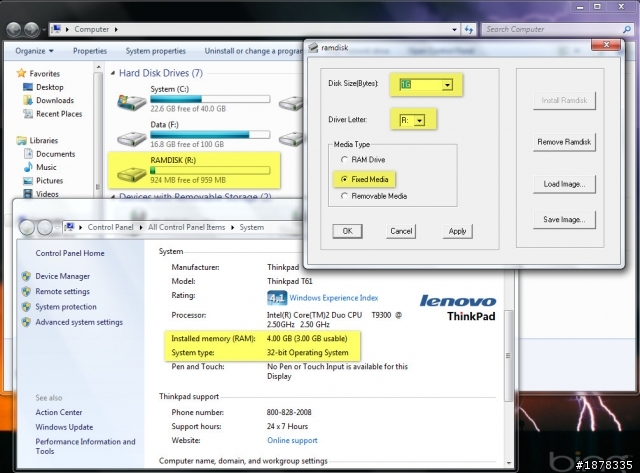Open the Windows Update link

coord(64,427)
